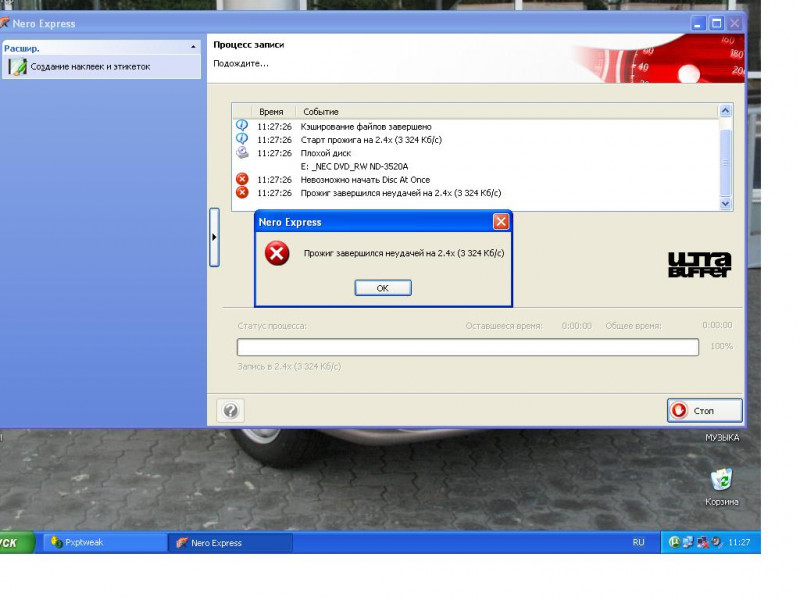Open the Пуск start button

[16, 543]
